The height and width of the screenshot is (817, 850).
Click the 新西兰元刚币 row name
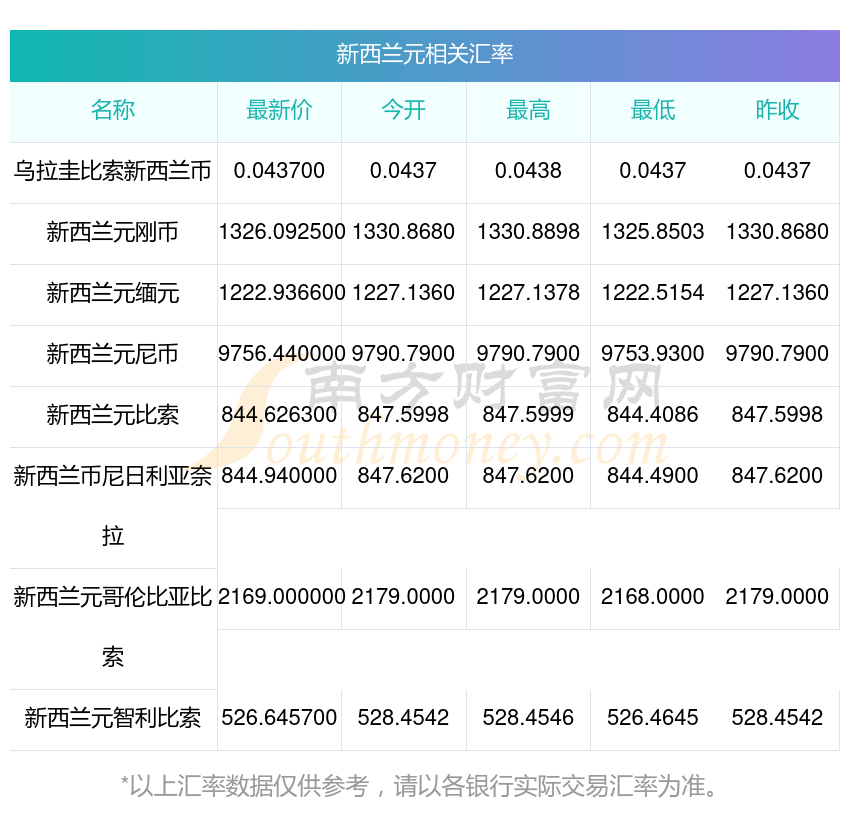113,232
